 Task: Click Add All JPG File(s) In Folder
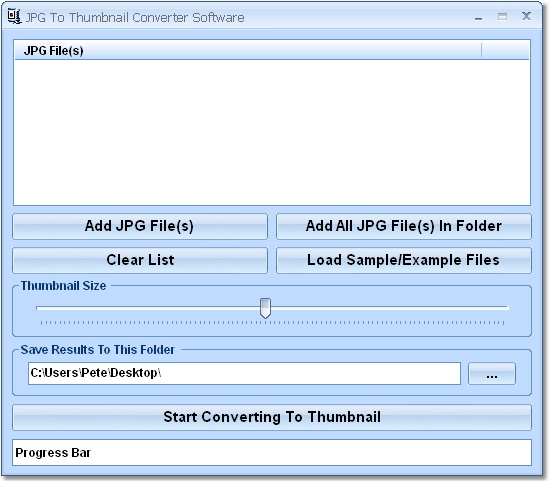404,226
